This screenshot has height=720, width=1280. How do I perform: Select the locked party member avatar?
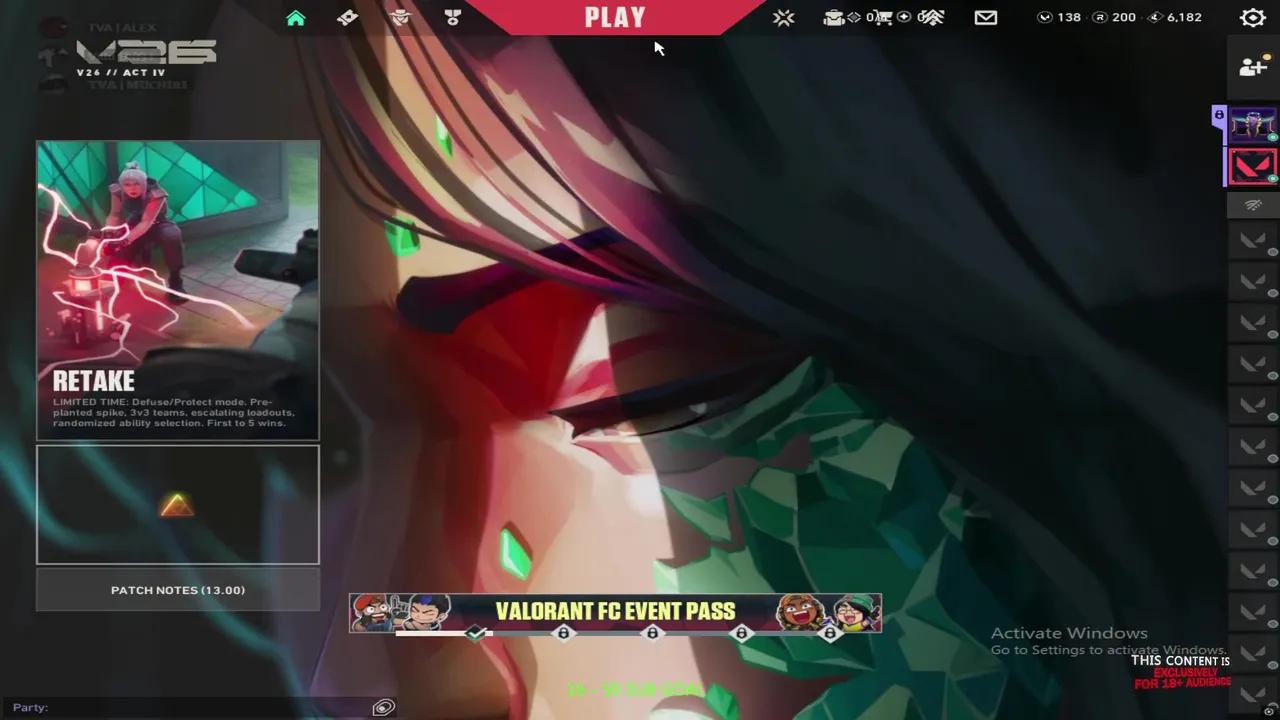[1252, 125]
